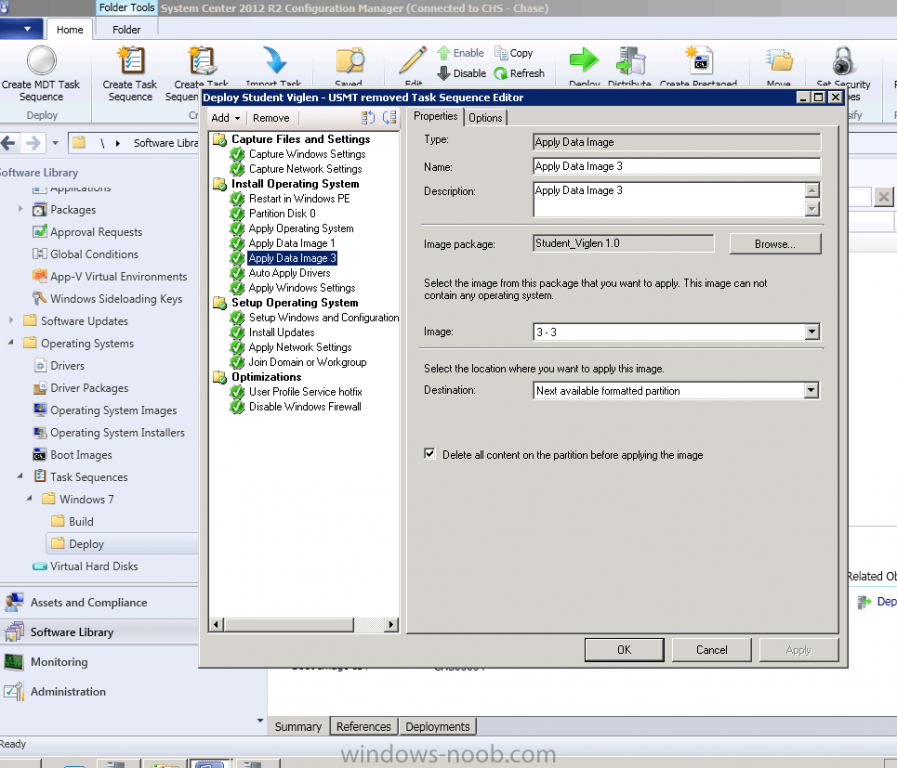Screen dimensions: 897x768
Task: Click the step tree horizontal scrollbar
Action: pos(304,624)
